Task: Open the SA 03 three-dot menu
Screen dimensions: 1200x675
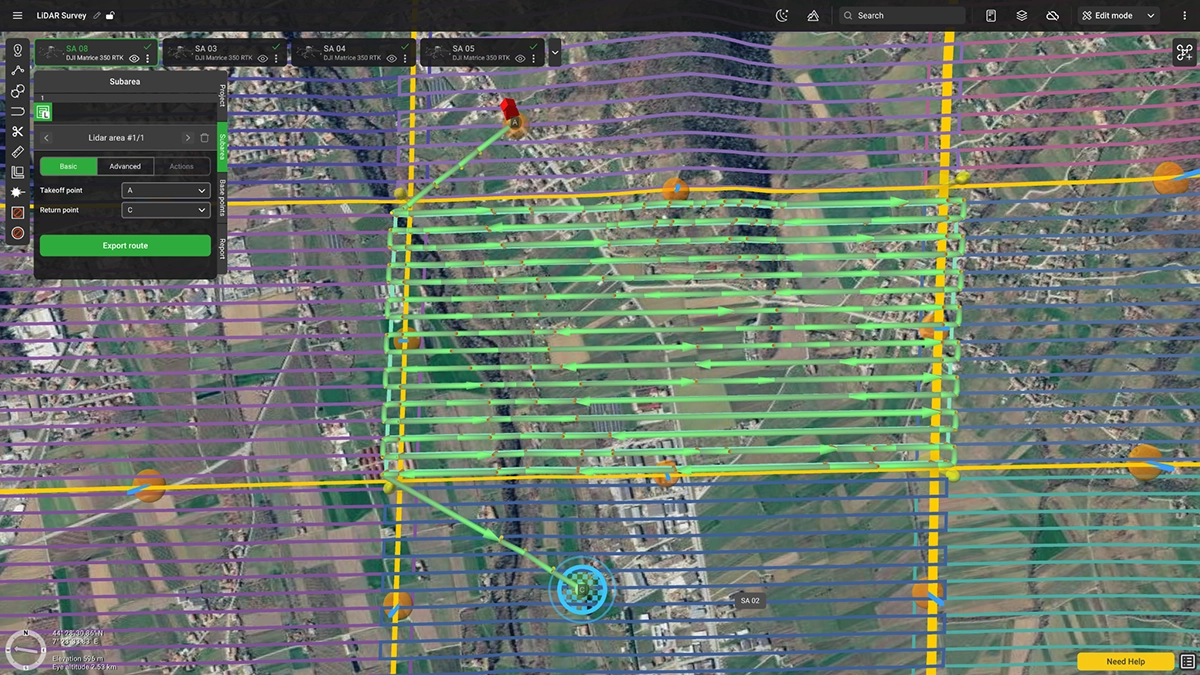Action: (x=277, y=59)
